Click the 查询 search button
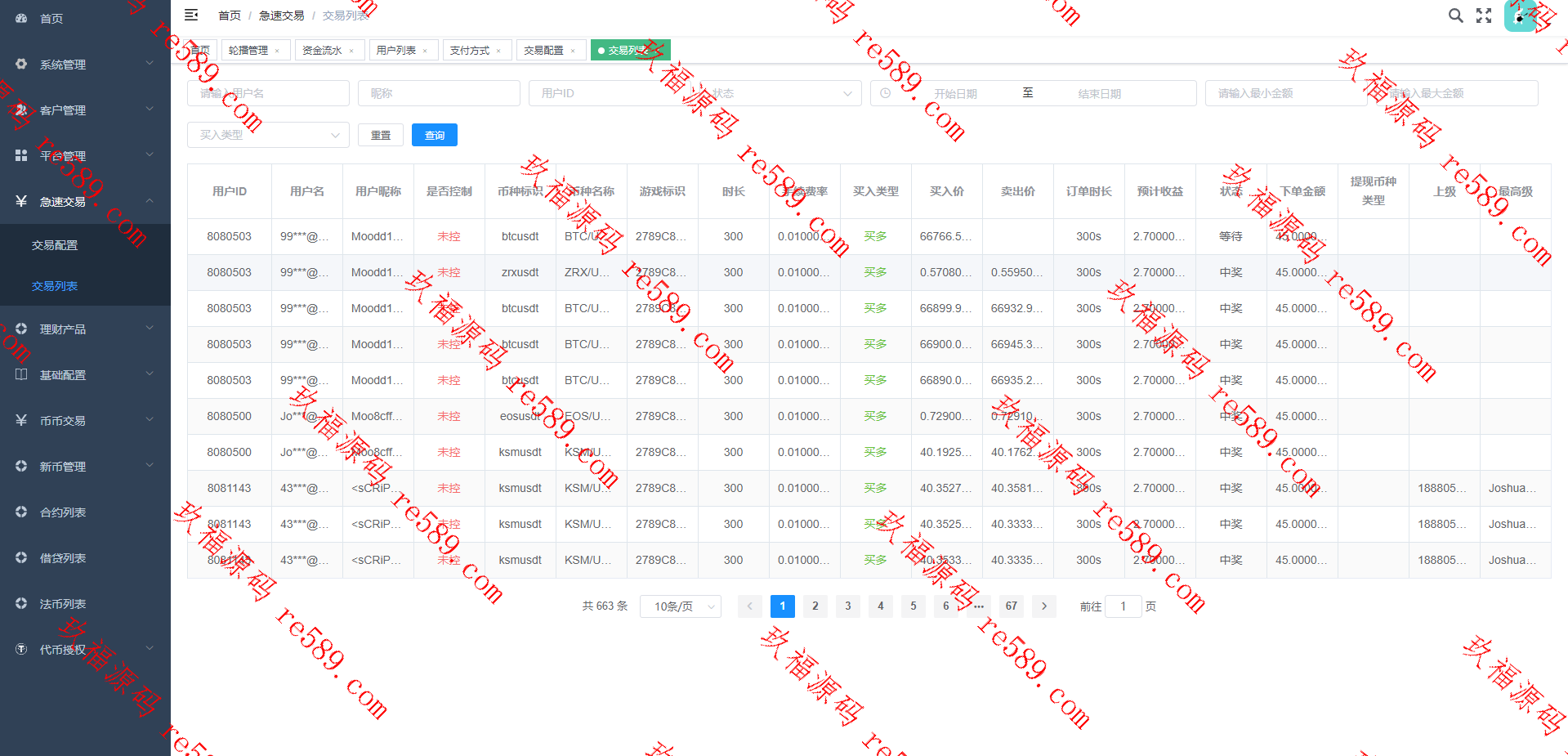1568x756 pixels. 435,135
